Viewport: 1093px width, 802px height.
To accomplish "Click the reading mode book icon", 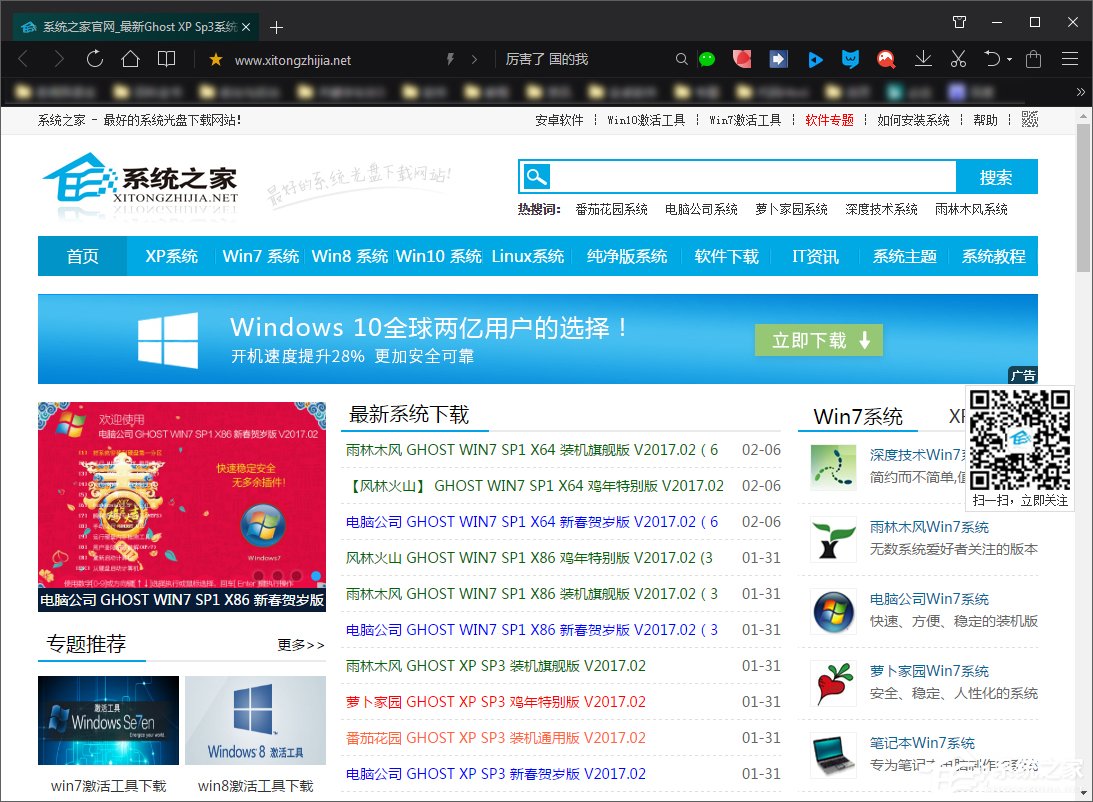I will pyautogui.click(x=166, y=59).
